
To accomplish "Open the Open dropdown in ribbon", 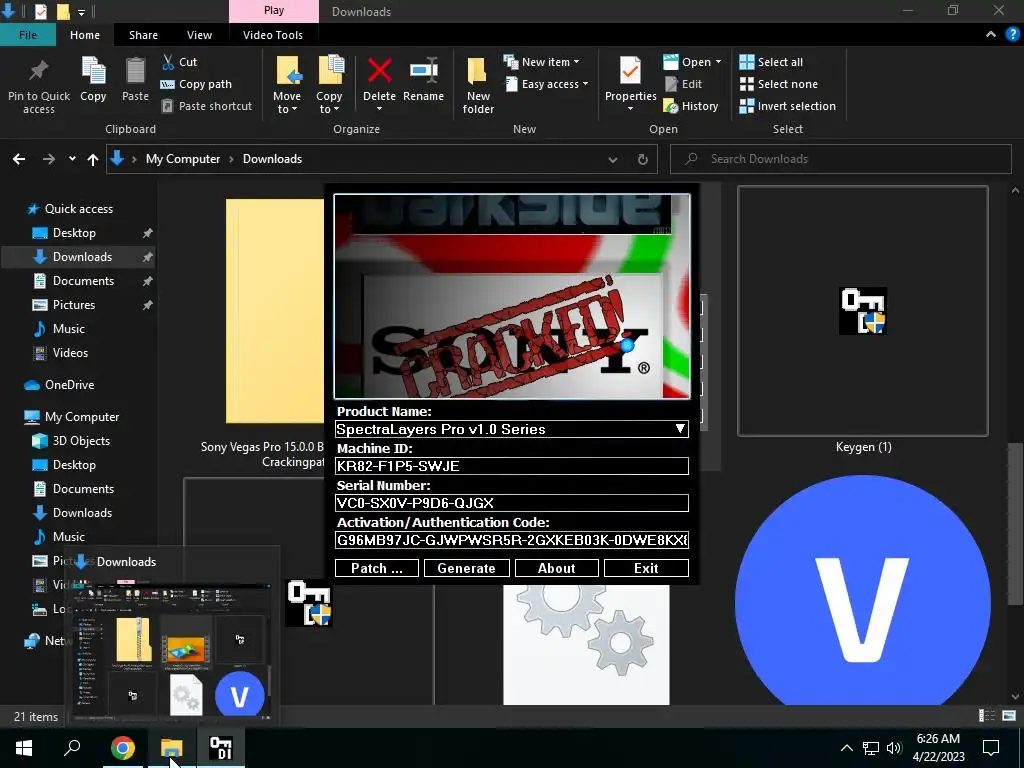I will [692, 62].
